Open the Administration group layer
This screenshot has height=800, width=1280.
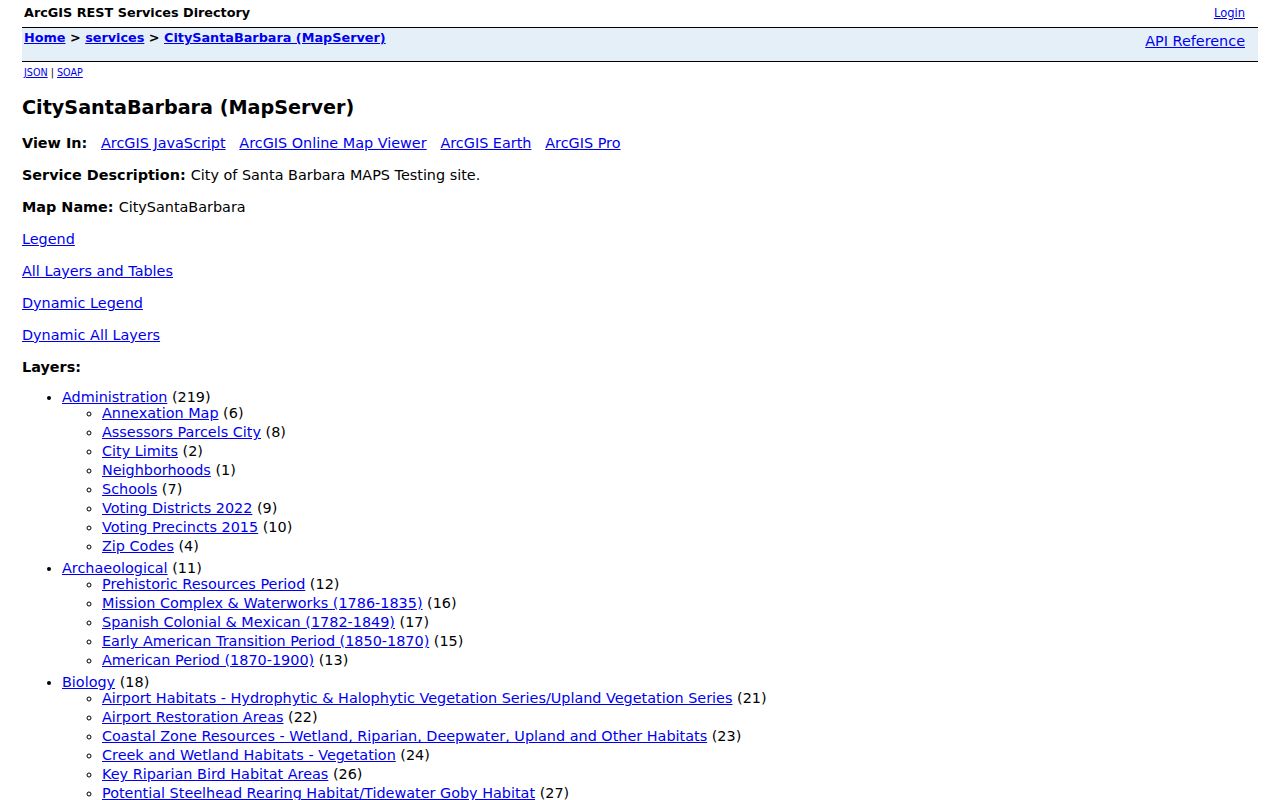[114, 397]
